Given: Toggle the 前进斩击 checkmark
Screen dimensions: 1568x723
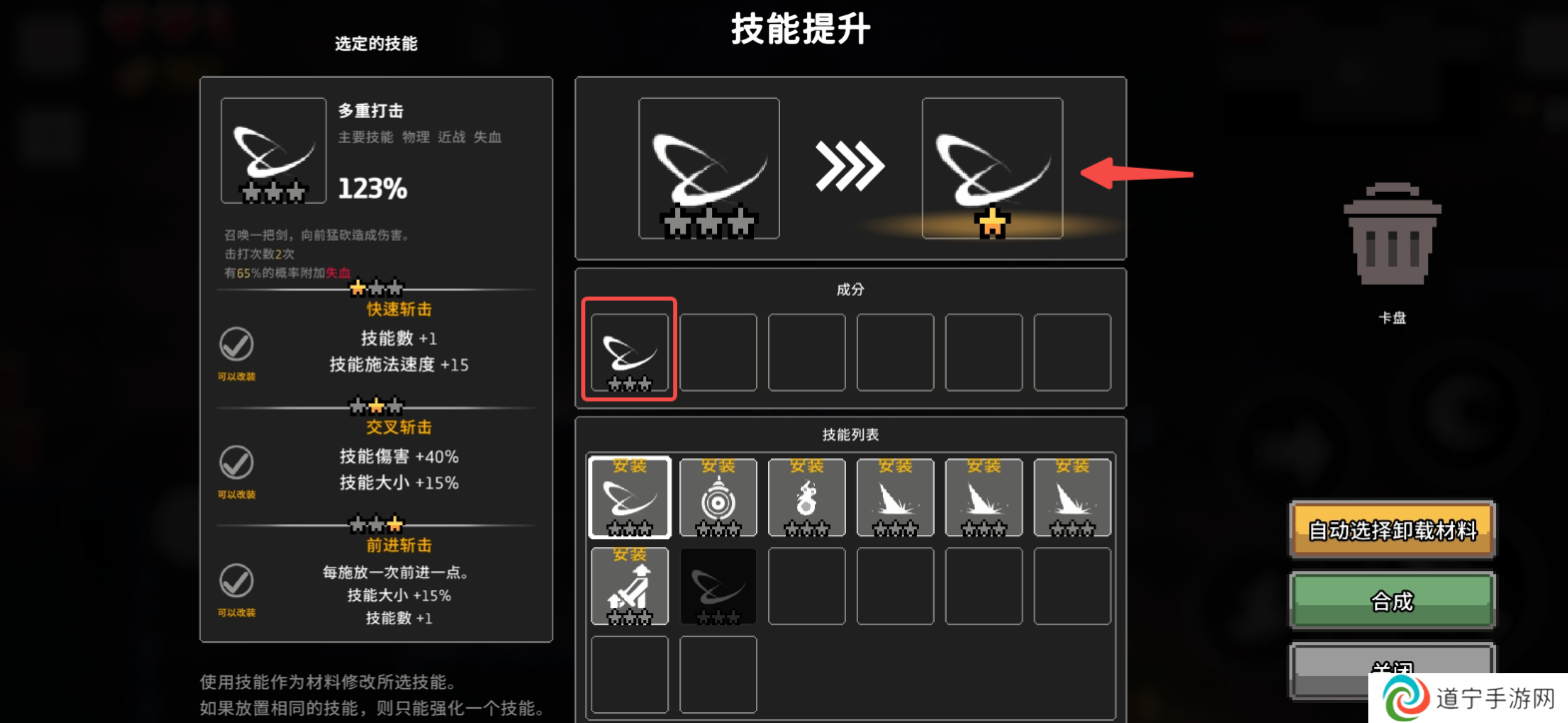Looking at the screenshot, I should tap(237, 580).
